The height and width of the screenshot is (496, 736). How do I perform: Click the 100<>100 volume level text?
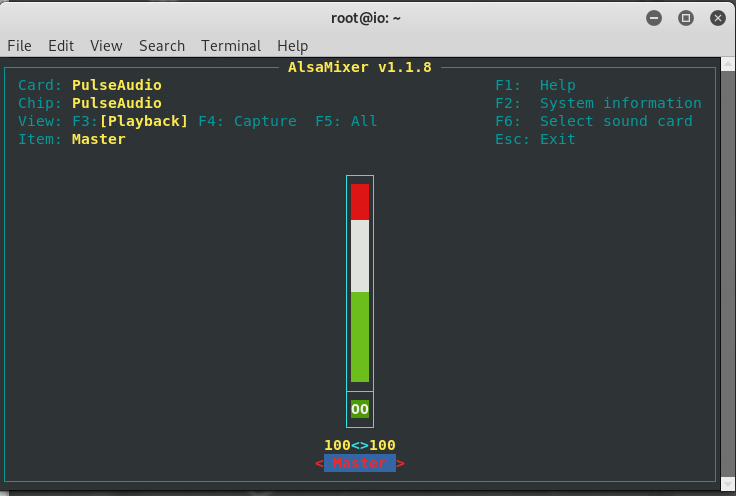360,445
